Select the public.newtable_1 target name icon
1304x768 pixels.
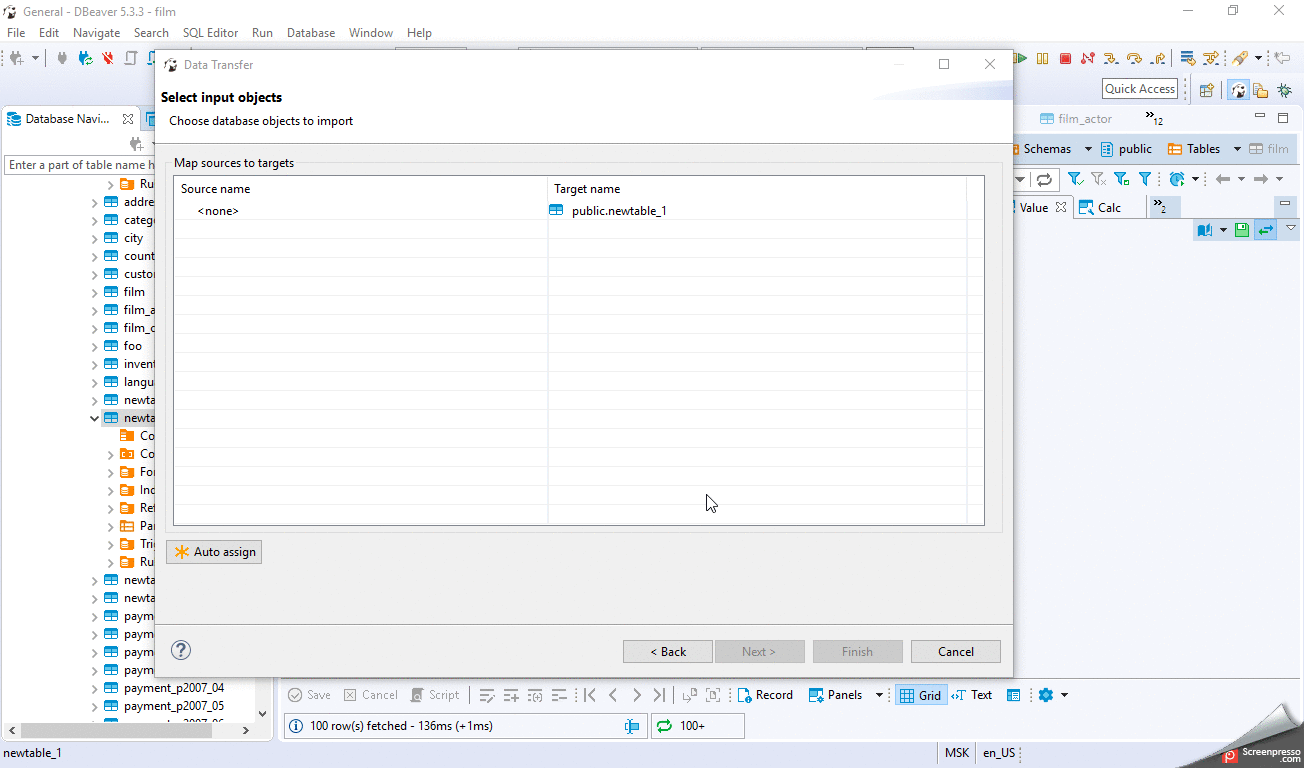(x=556, y=211)
